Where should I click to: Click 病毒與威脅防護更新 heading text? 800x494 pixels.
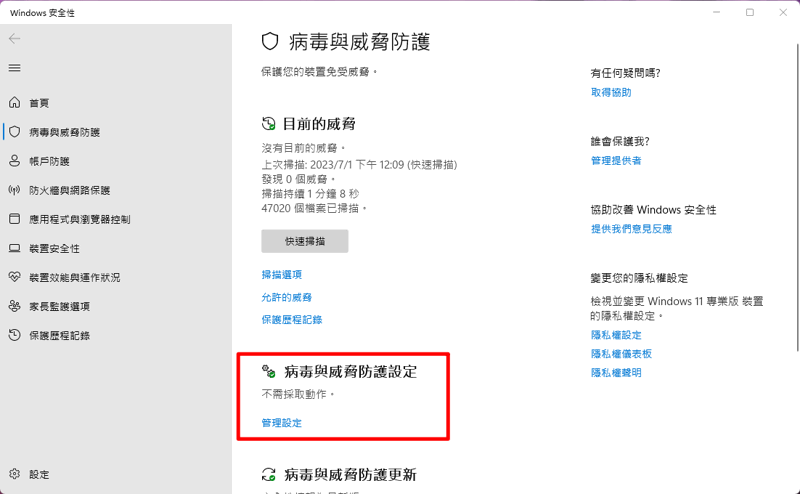click(351, 475)
